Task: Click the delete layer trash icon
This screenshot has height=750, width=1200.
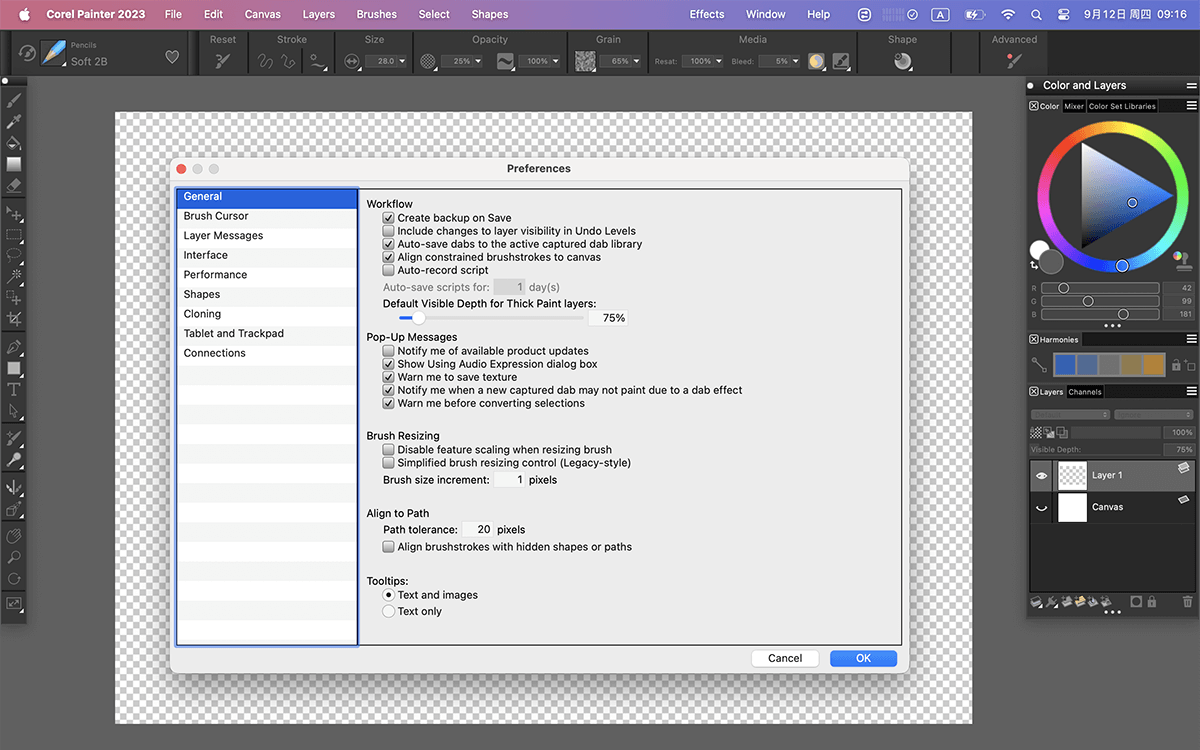Action: coord(1187,602)
